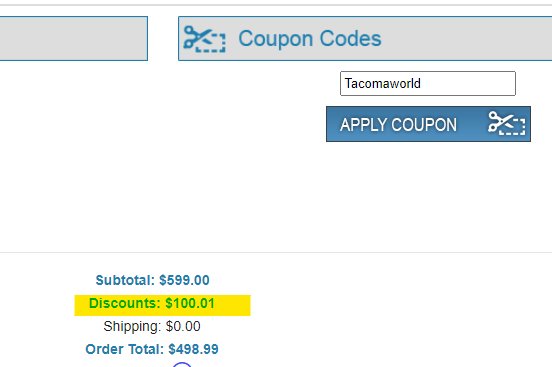
Task: Select the $599.00 subtotal amount
Action: point(184,280)
